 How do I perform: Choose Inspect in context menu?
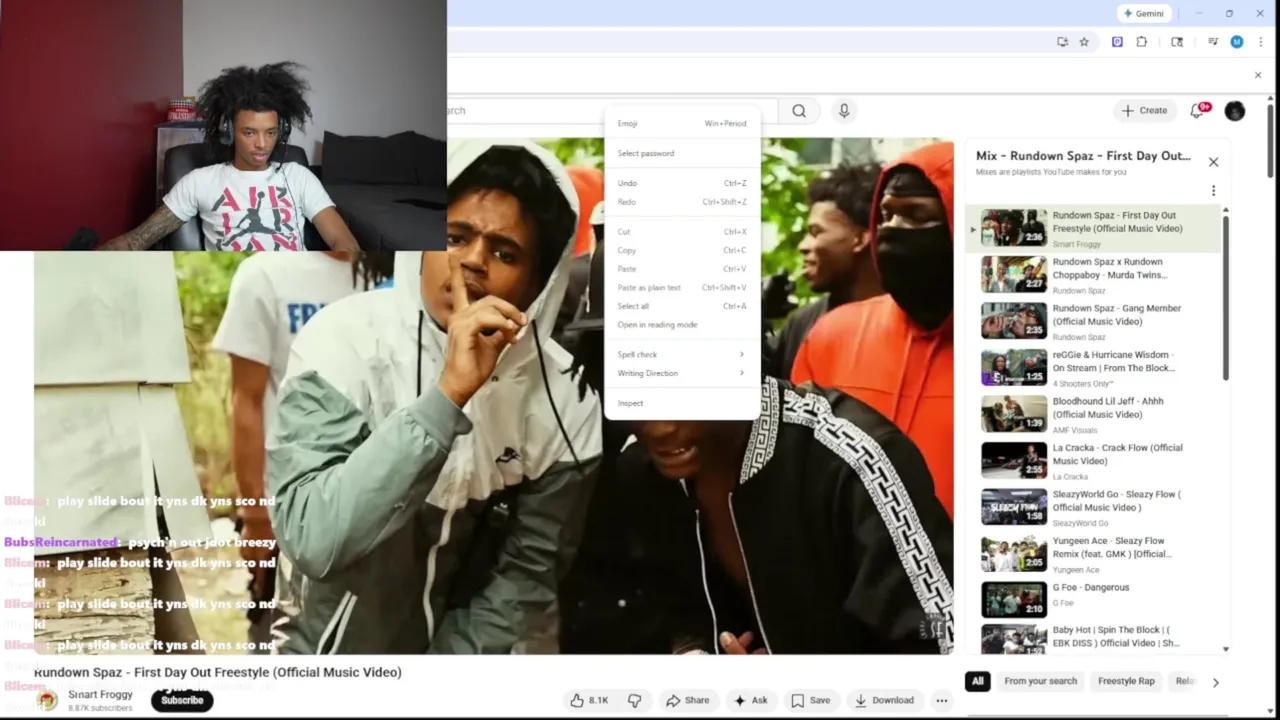point(682,403)
